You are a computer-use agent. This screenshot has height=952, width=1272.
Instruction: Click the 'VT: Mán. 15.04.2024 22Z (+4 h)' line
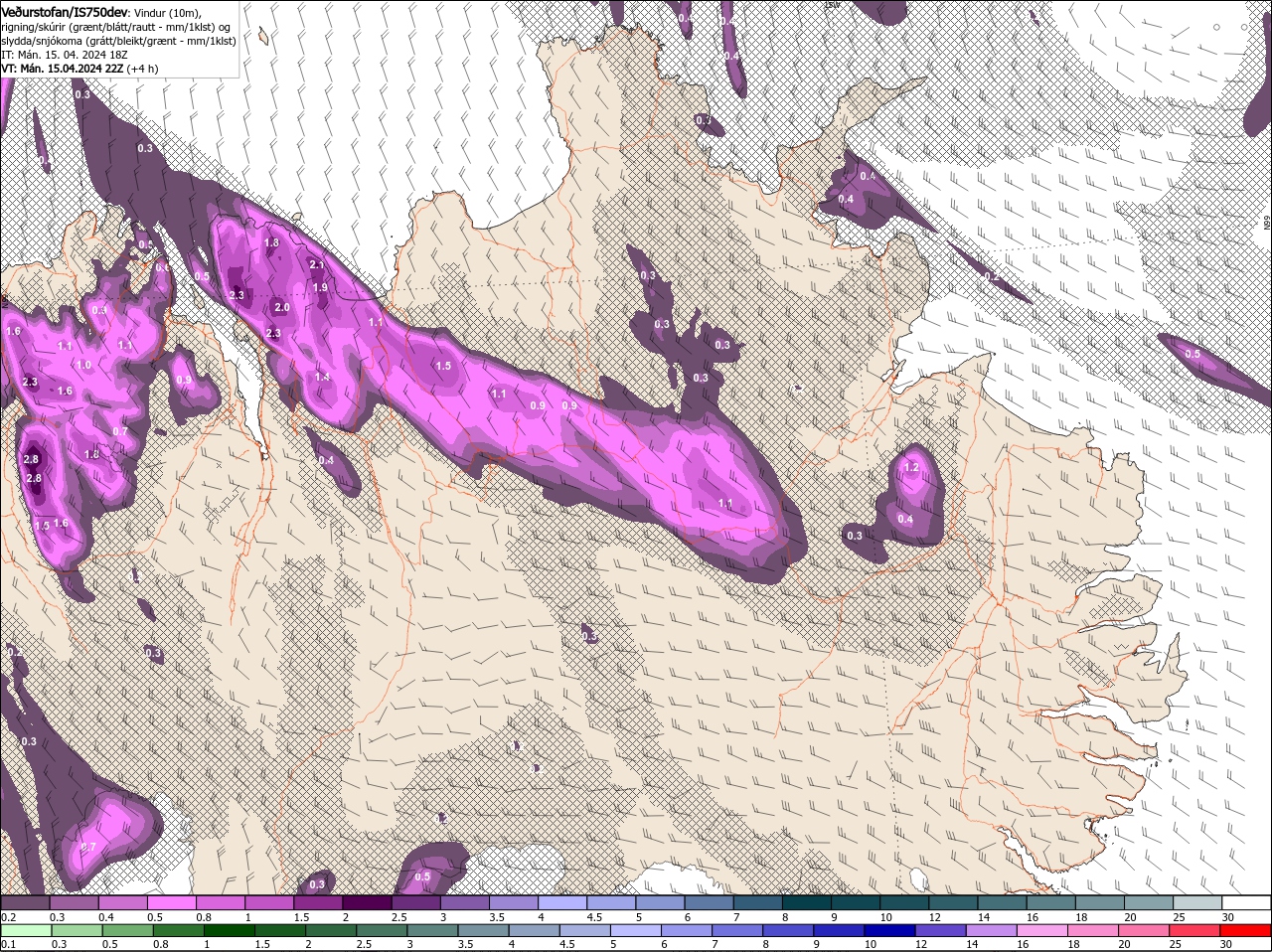pyautogui.click(x=79, y=69)
